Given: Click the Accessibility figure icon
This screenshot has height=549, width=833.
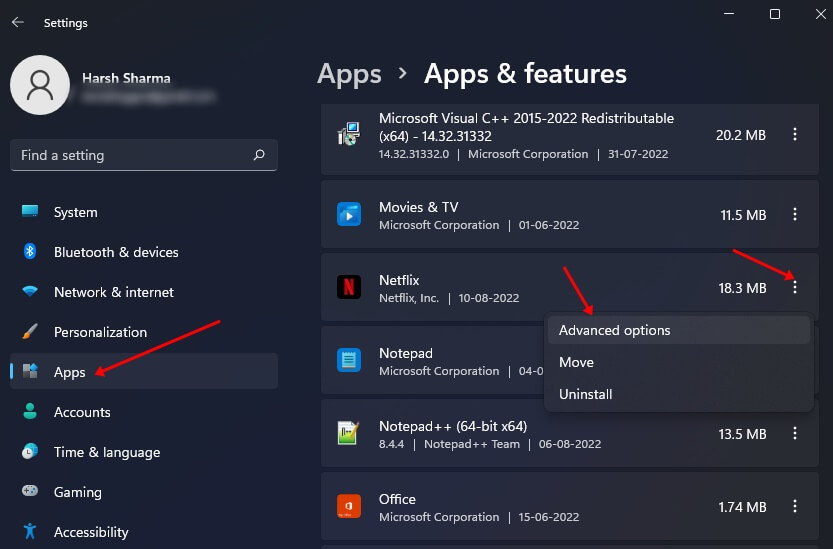Looking at the screenshot, I should pos(30,531).
